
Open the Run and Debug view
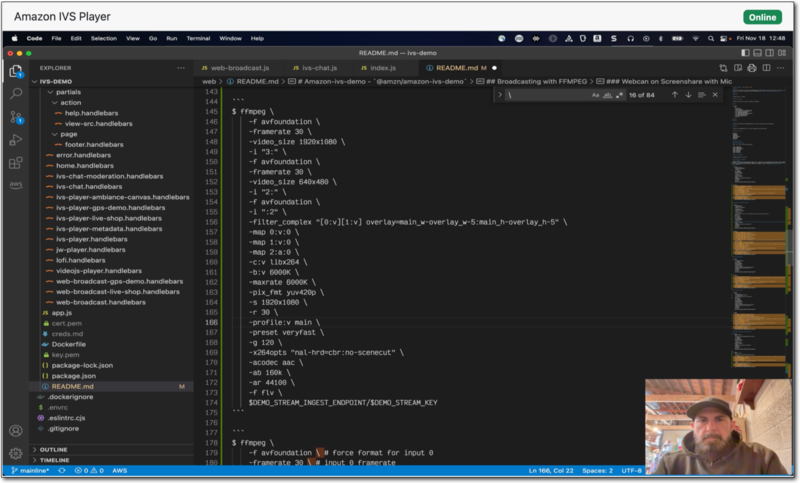(16, 140)
